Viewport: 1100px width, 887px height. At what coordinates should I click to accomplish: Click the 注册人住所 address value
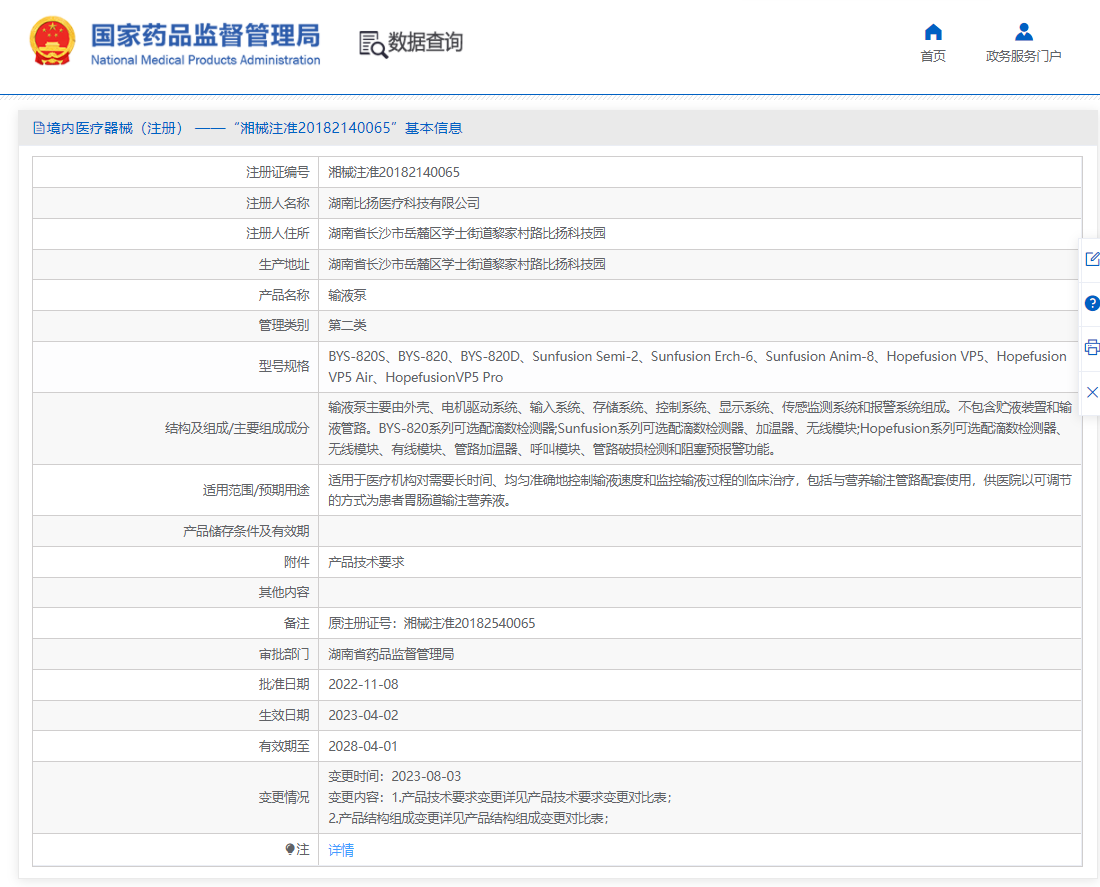click(x=467, y=233)
